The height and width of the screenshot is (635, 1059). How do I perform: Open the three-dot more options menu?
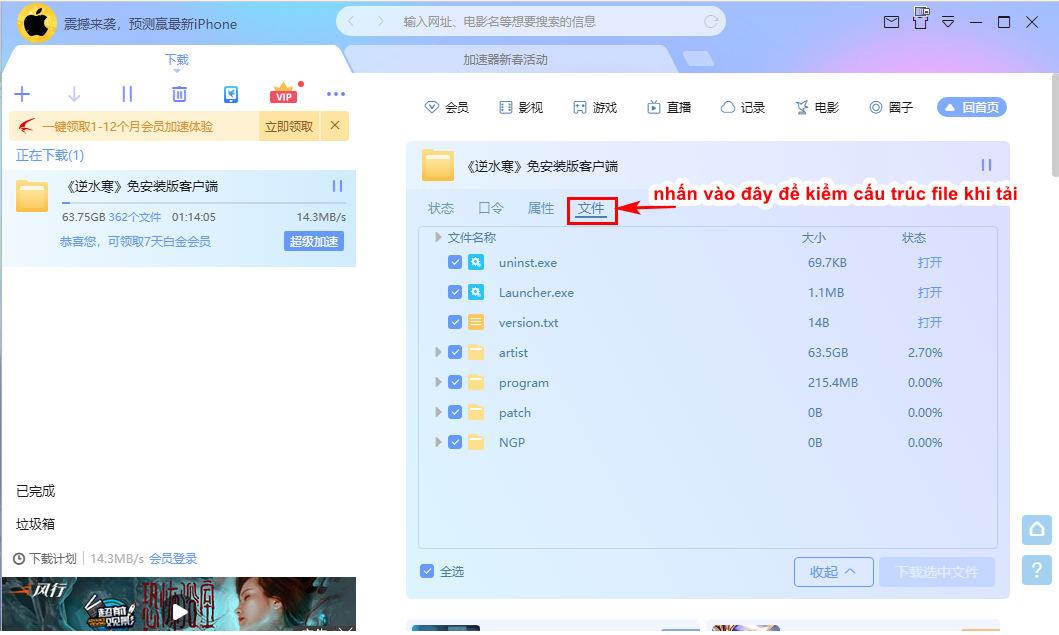[336, 94]
